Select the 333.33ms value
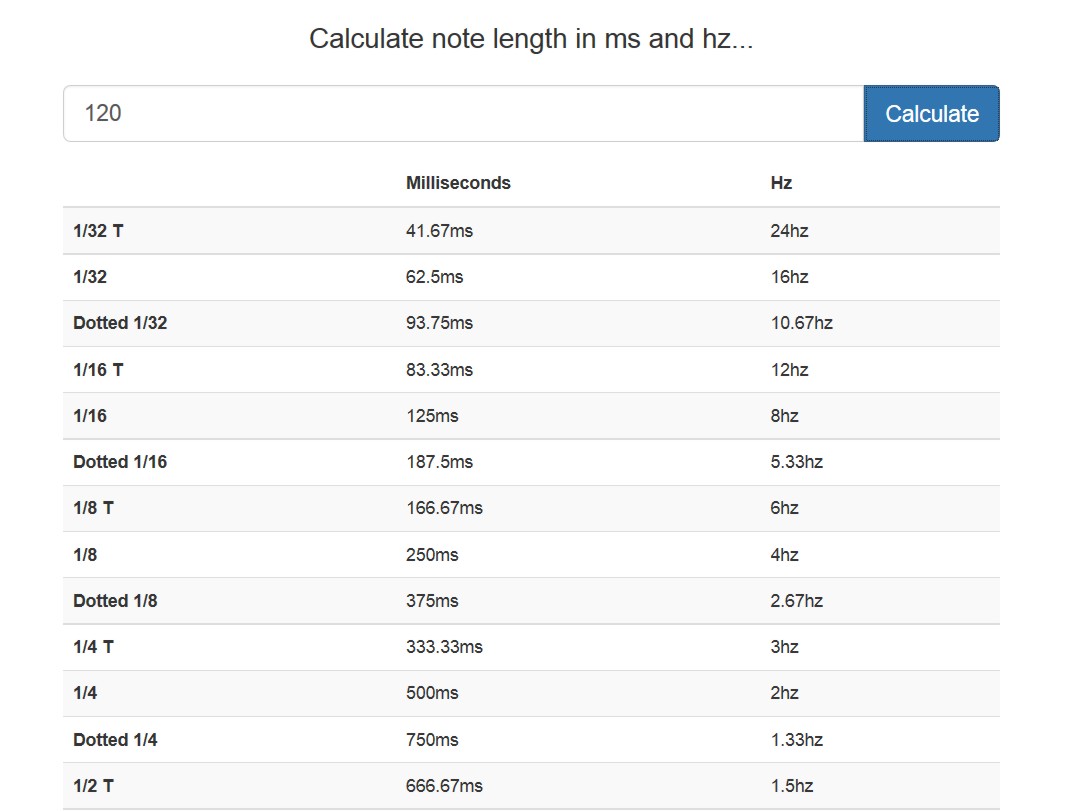Image resolution: width=1077 pixels, height=812 pixels. [x=444, y=646]
